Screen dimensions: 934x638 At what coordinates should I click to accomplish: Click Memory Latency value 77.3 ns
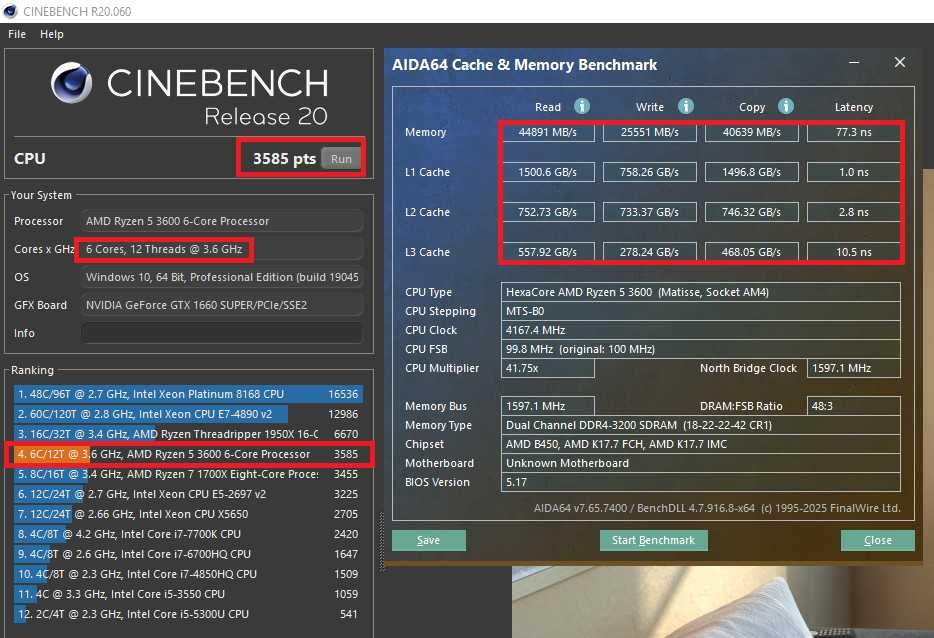(x=854, y=132)
